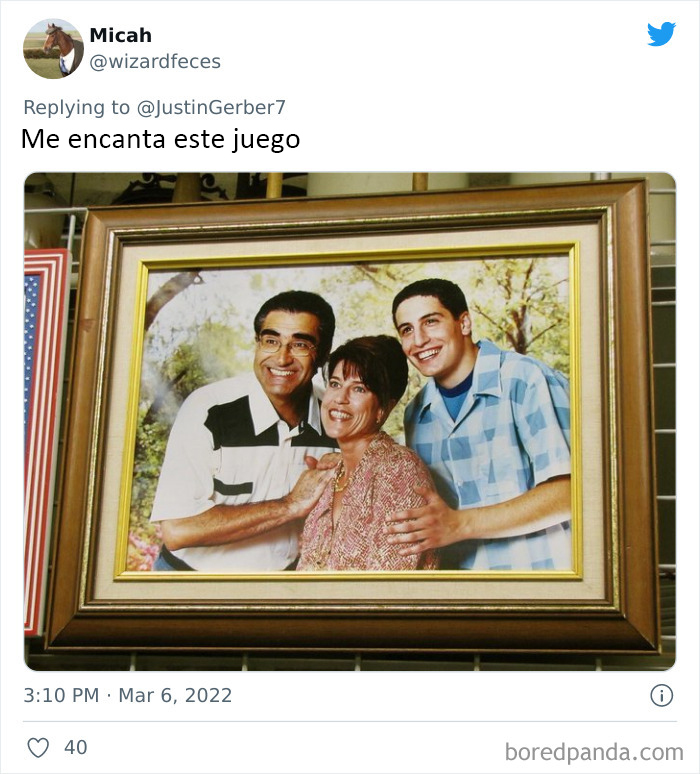
Task: Open Micah's horse profile avatar
Action: pos(53,48)
